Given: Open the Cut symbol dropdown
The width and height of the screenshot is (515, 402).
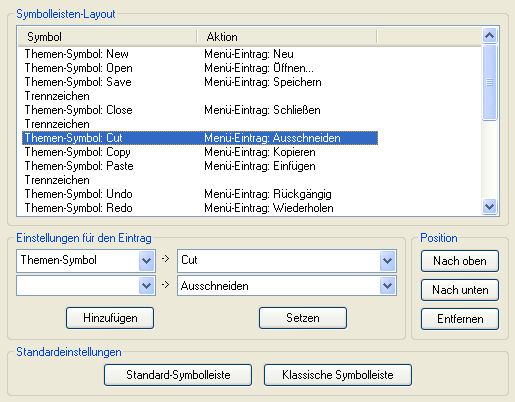Looking at the screenshot, I should [387, 261].
